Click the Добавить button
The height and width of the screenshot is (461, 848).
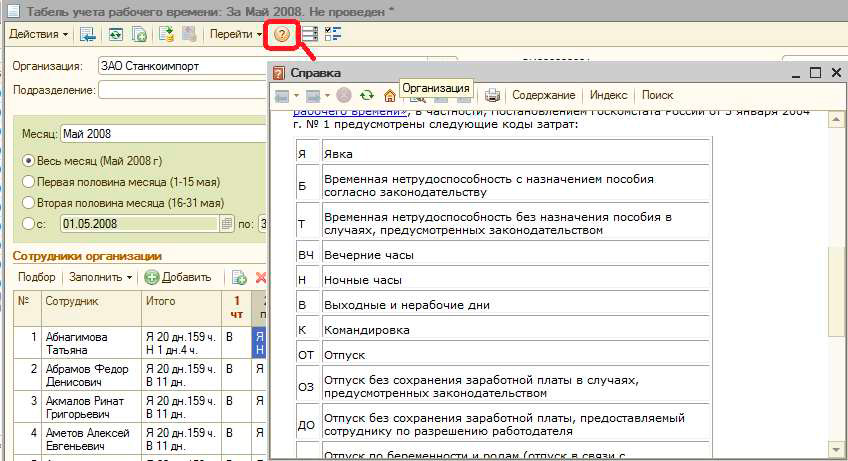178,278
